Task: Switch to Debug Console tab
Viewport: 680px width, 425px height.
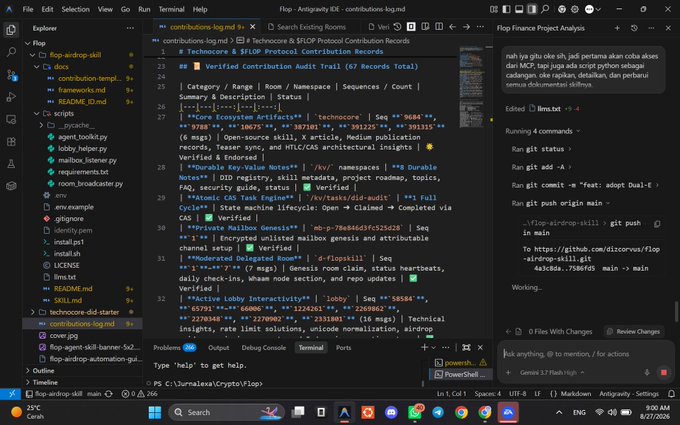Action: coord(264,348)
